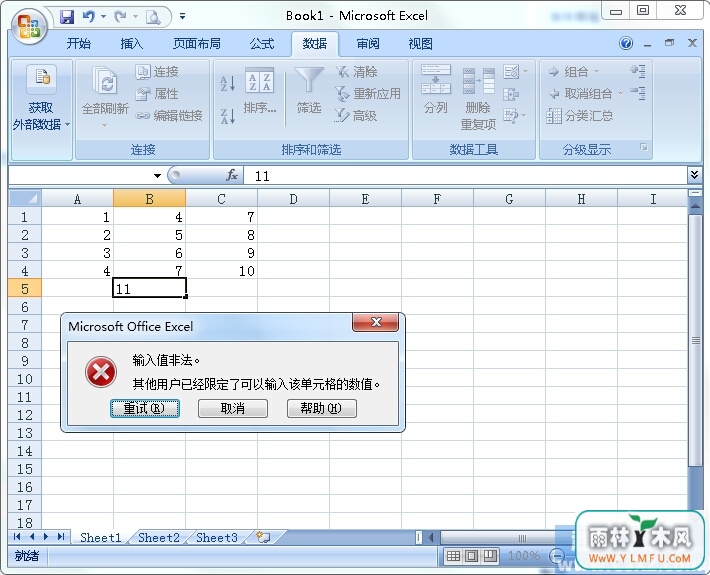Click 清除 clear filter

click(x=357, y=72)
